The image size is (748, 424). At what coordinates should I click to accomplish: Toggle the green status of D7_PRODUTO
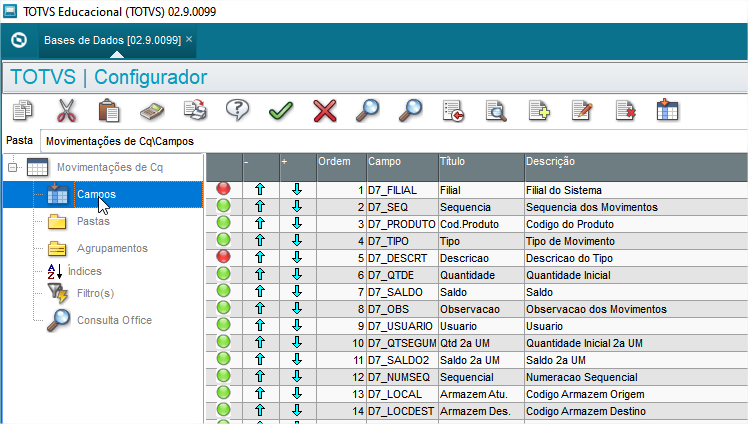point(223,223)
